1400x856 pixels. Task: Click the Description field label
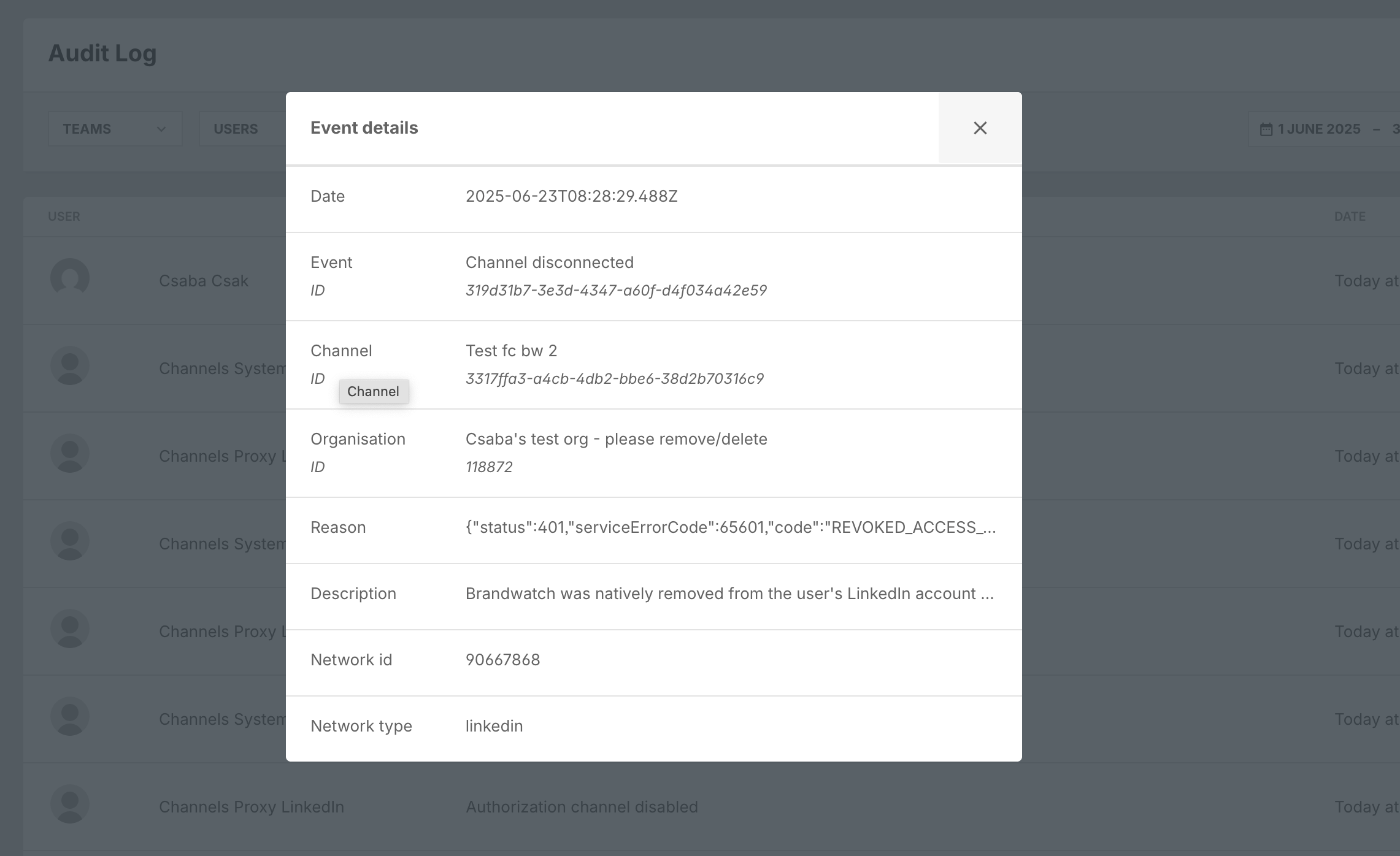pyautogui.click(x=353, y=594)
